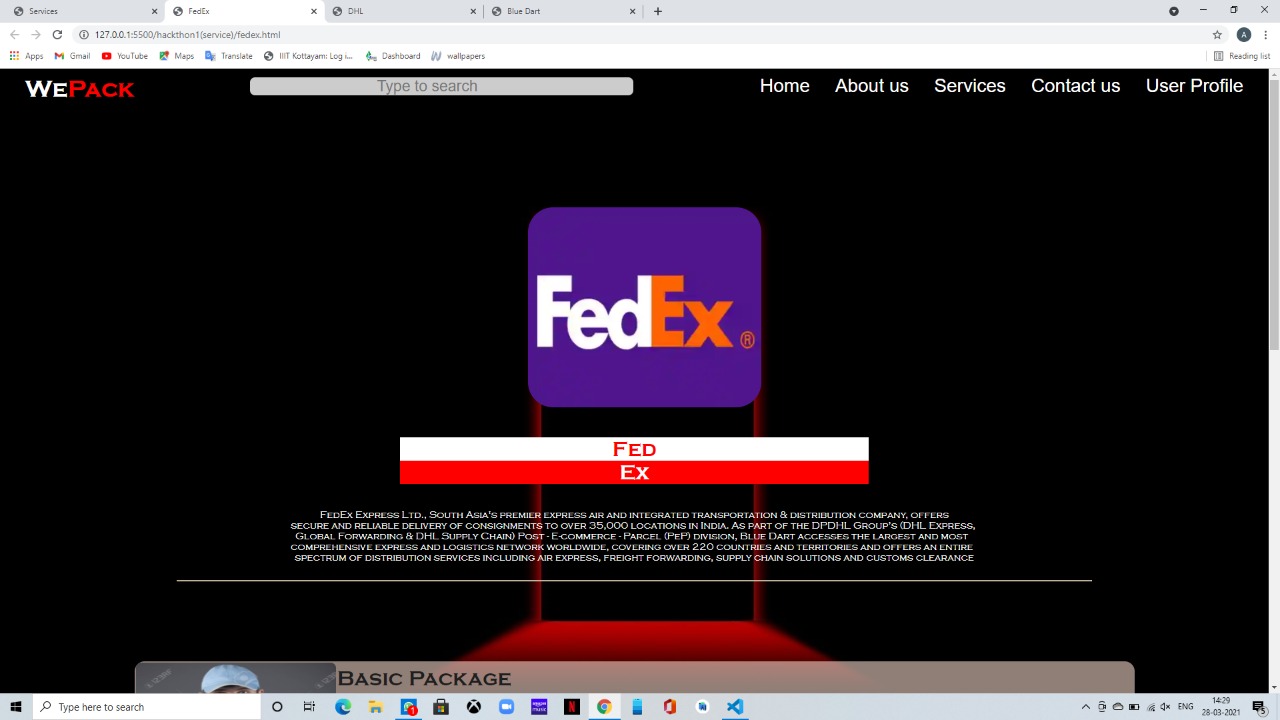The image size is (1280, 720).
Task: Open the About us page
Action: pos(871,86)
